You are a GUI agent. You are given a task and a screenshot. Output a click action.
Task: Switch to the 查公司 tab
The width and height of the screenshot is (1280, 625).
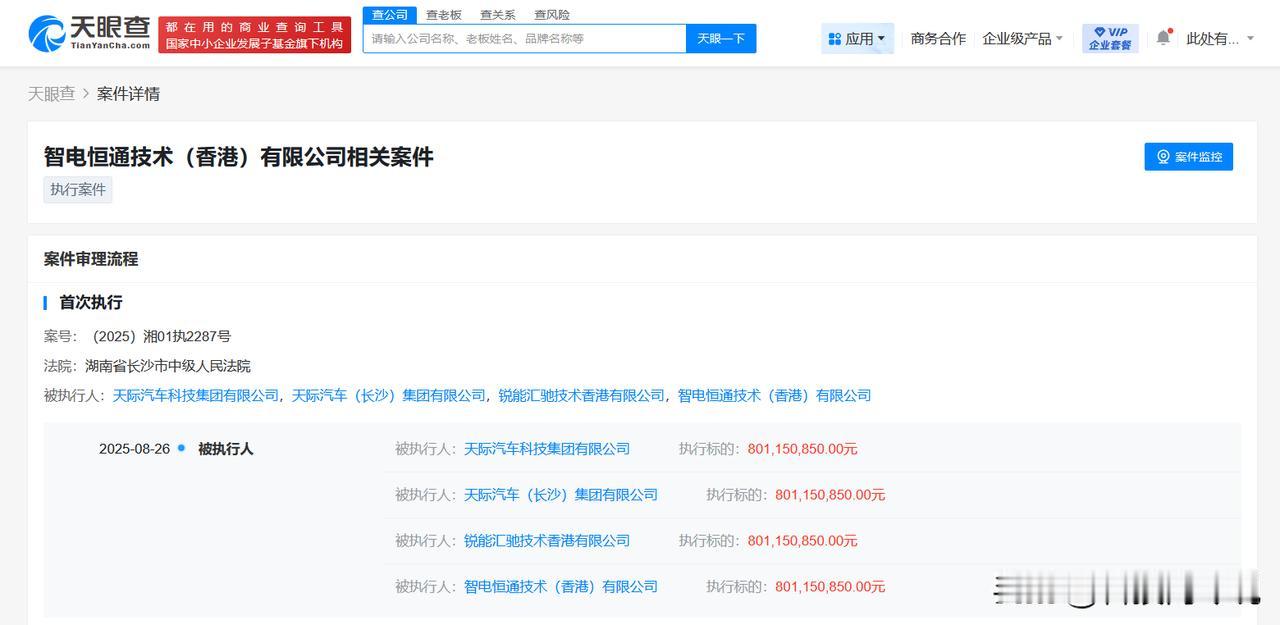pyautogui.click(x=389, y=15)
